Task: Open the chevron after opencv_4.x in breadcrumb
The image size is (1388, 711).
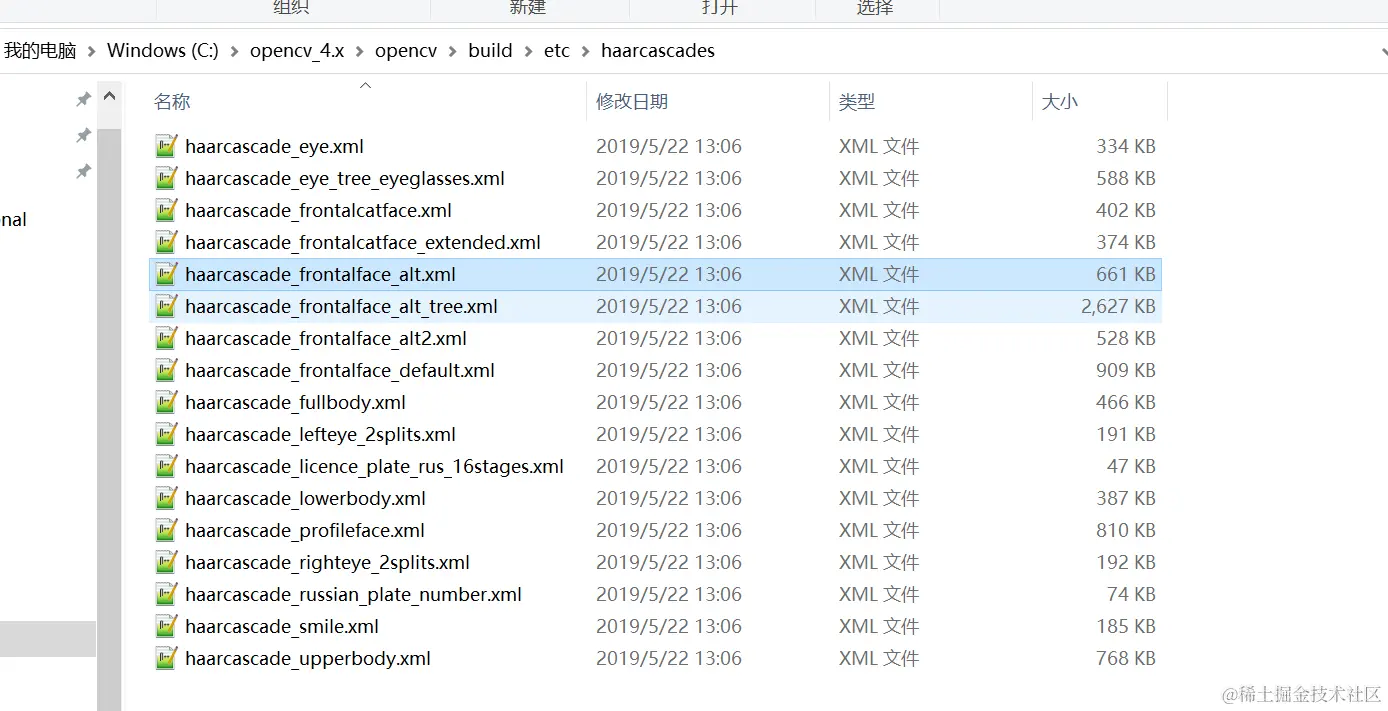Action: pos(360,51)
